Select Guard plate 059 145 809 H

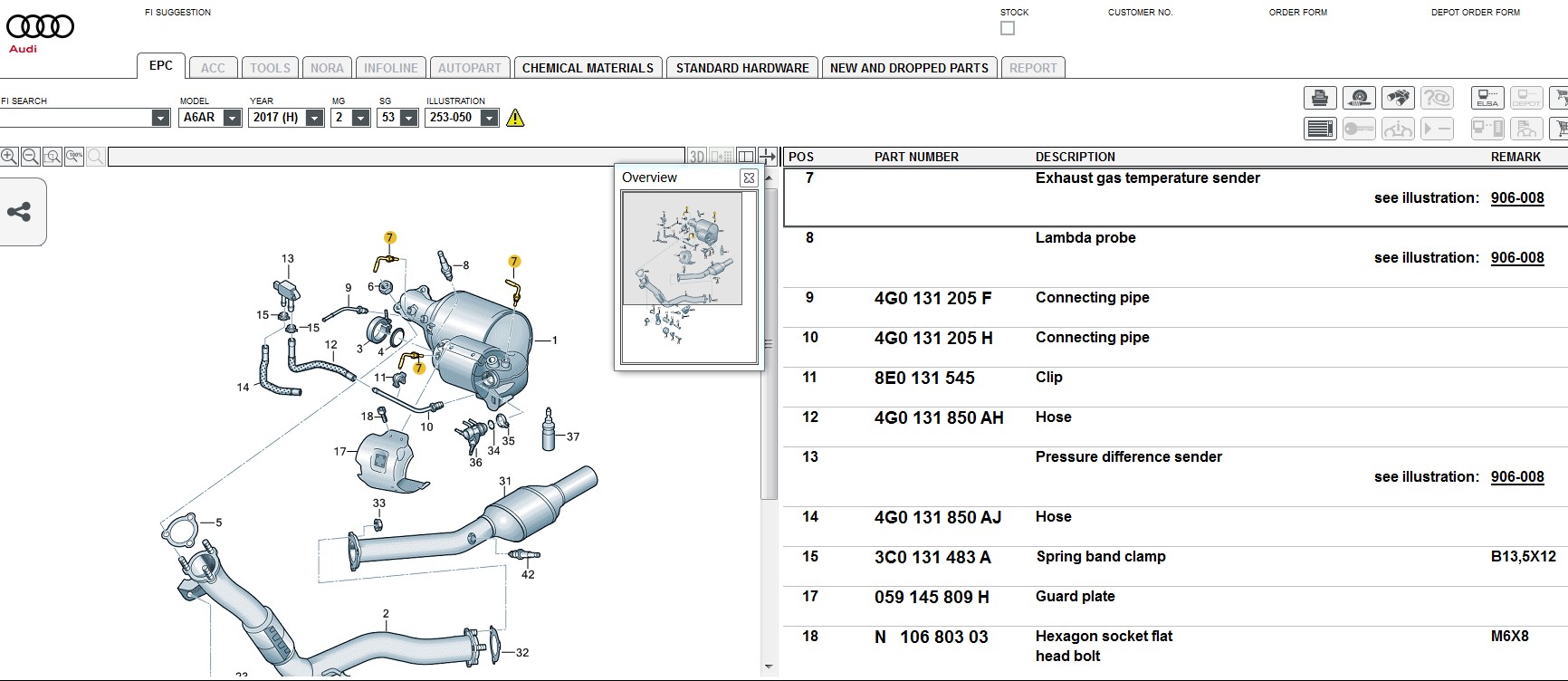click(932, 597)
